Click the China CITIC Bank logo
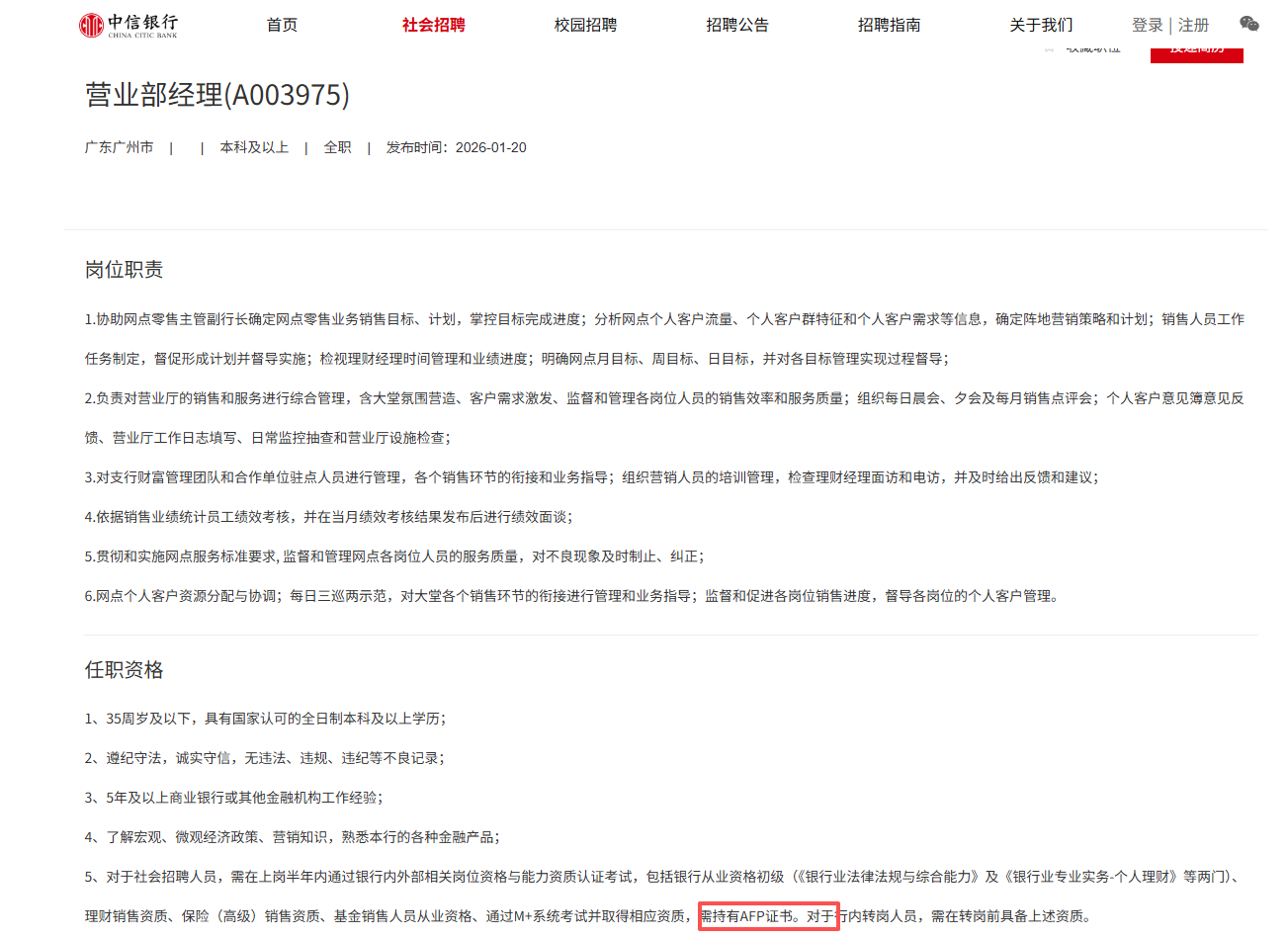The image size is (1288, 938). coord(129,25)
